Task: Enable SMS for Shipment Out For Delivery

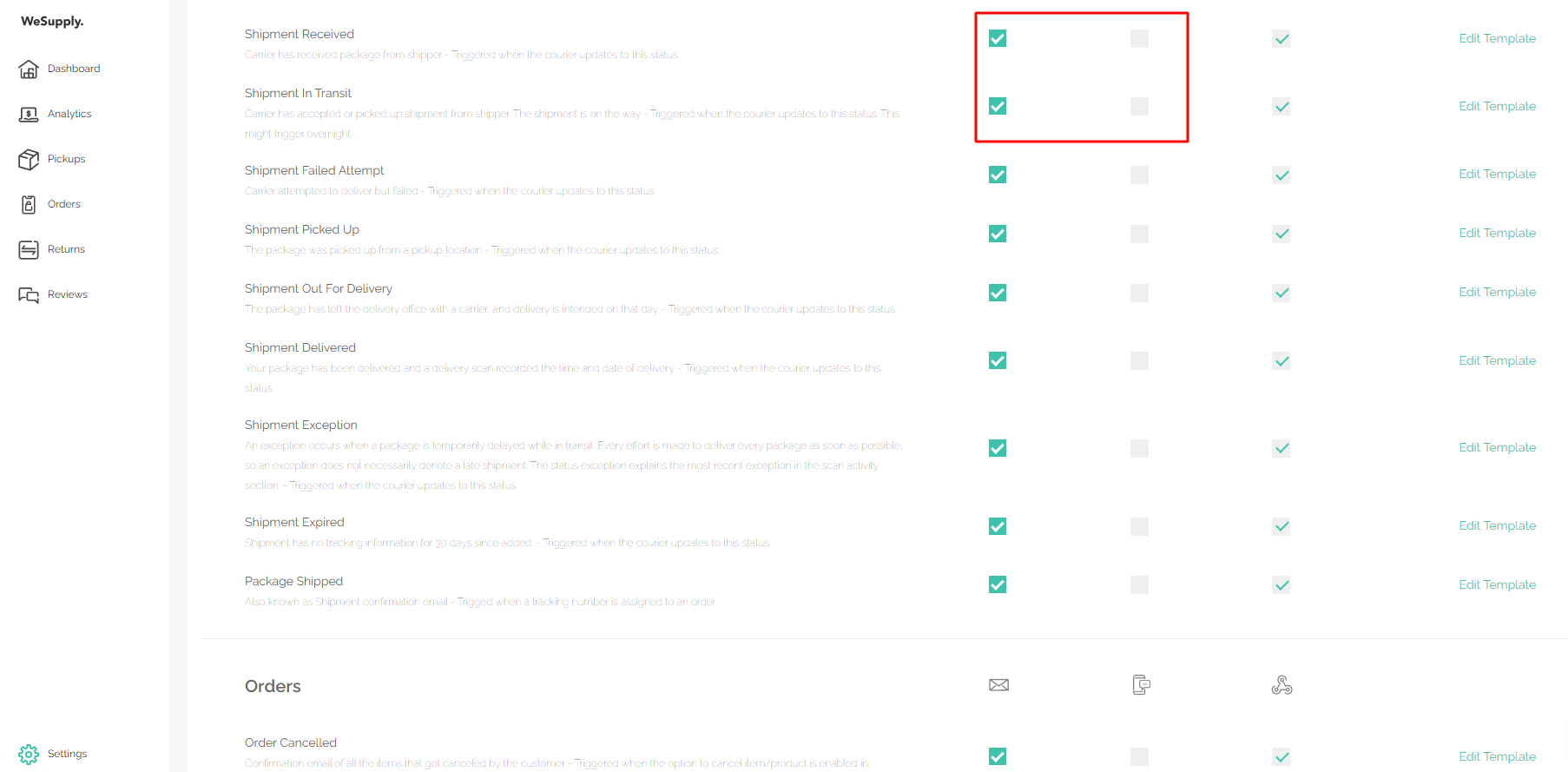Action: 1139,293
